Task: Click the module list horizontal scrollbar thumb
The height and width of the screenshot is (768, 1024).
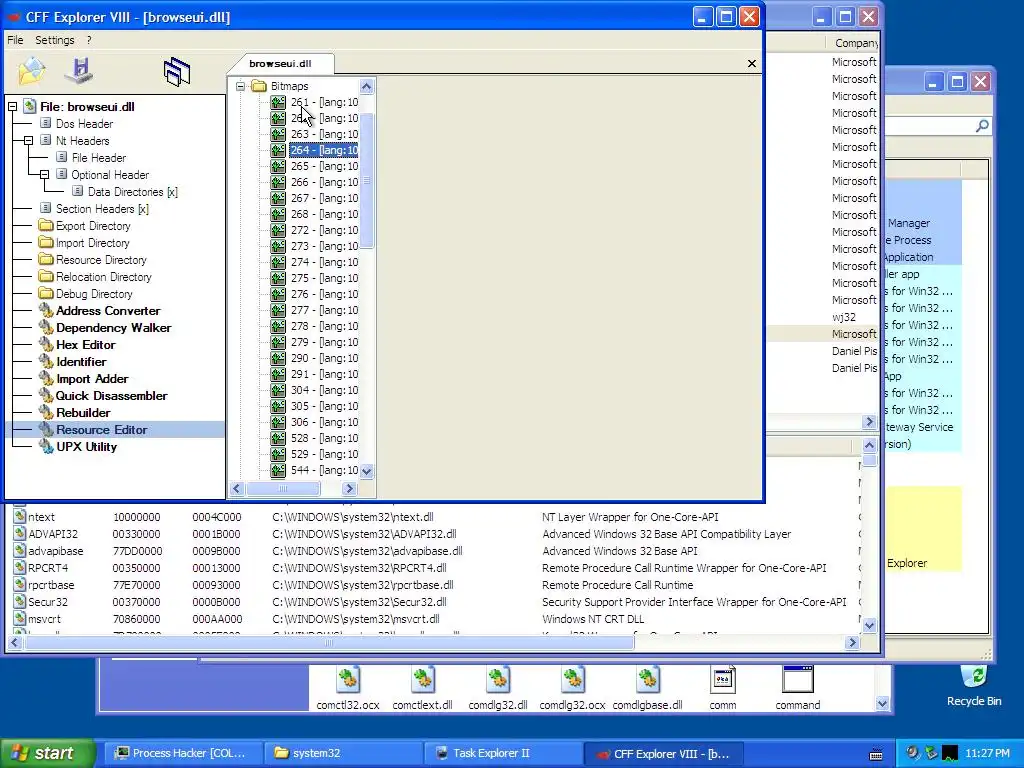Action: (x=328, y=643)
